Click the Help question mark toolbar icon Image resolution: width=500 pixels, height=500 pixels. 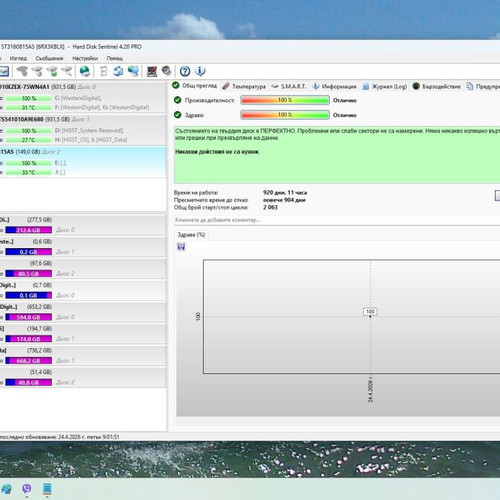point(185,71)
